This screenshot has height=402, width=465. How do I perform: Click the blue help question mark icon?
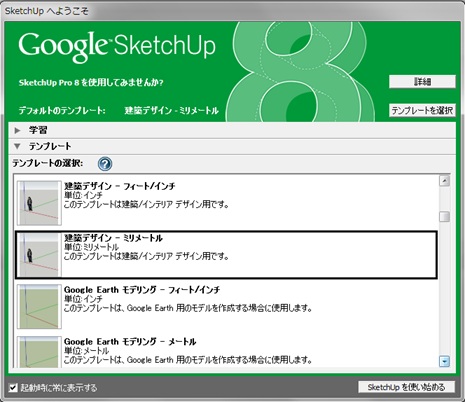tap(105, 164)
